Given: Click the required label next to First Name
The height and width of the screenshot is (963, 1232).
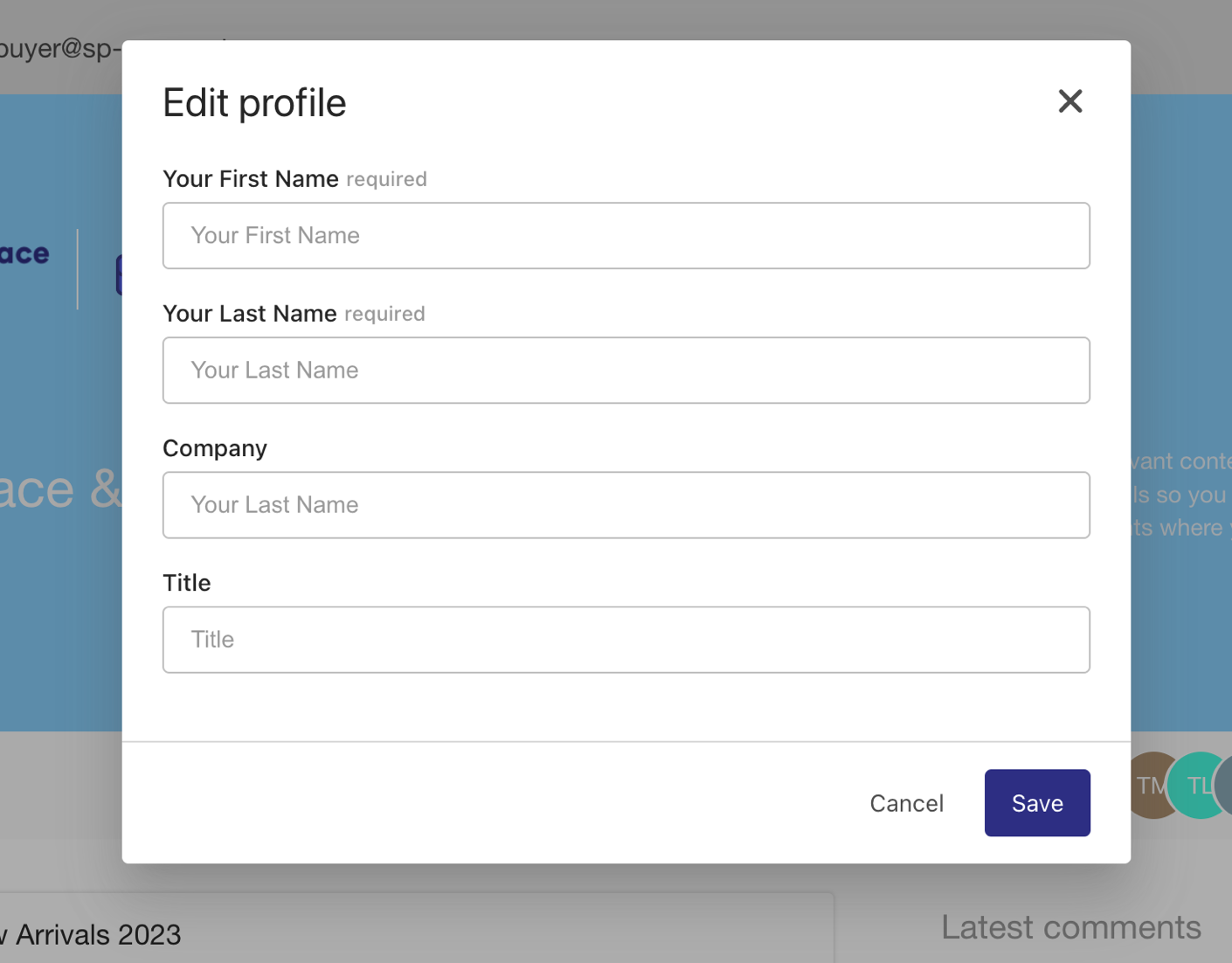Looking at the screenshot, I should [x=385, y=179].
